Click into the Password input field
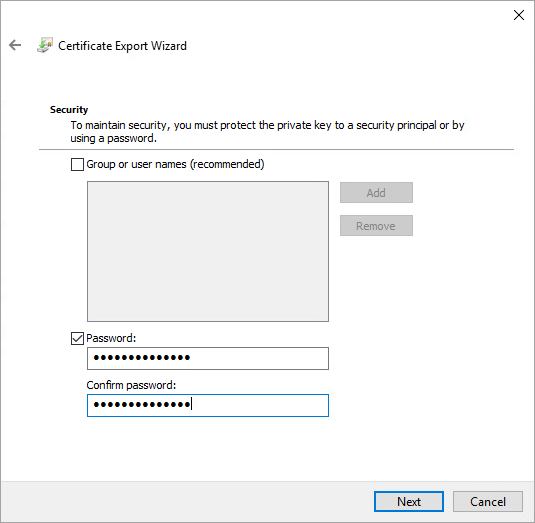The height and width of the screenshot is (523, 535). [208, 358]
